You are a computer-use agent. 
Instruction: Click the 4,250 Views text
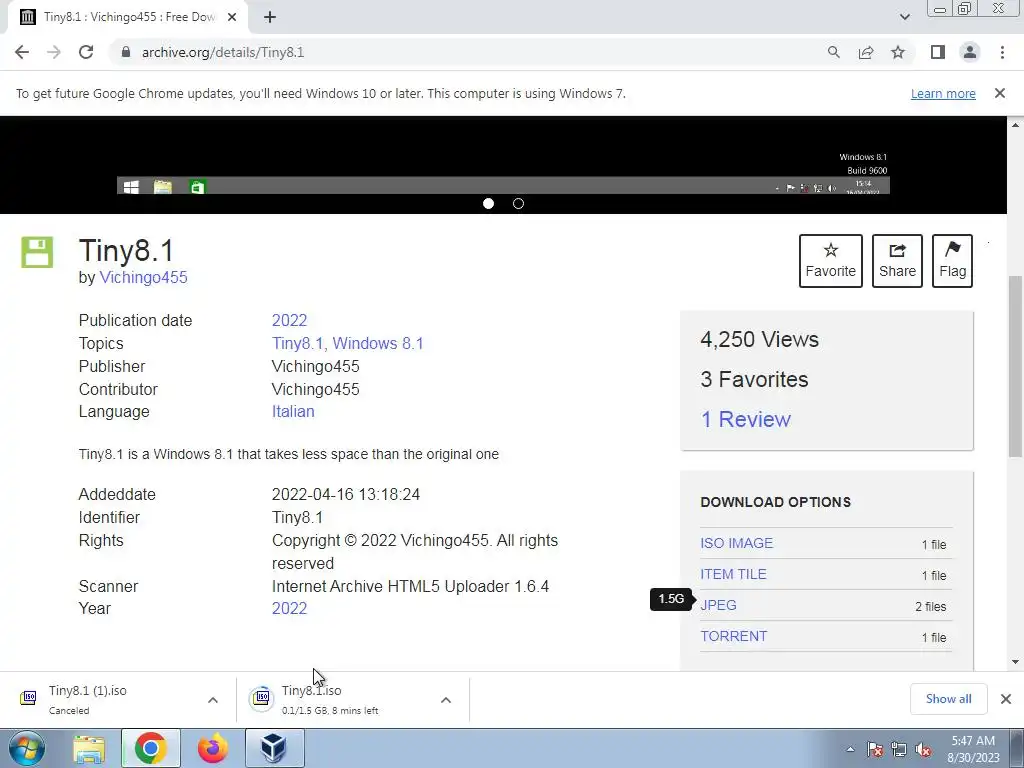point(760,340)
